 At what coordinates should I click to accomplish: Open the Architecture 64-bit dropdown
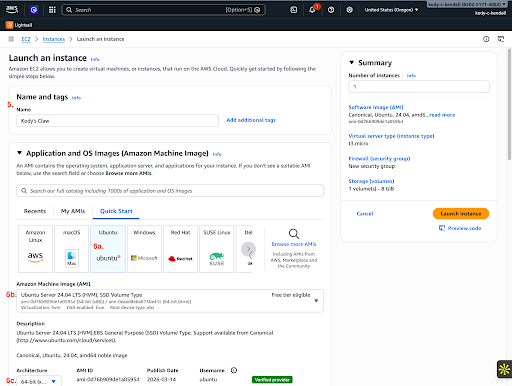(x=39, y=381)
